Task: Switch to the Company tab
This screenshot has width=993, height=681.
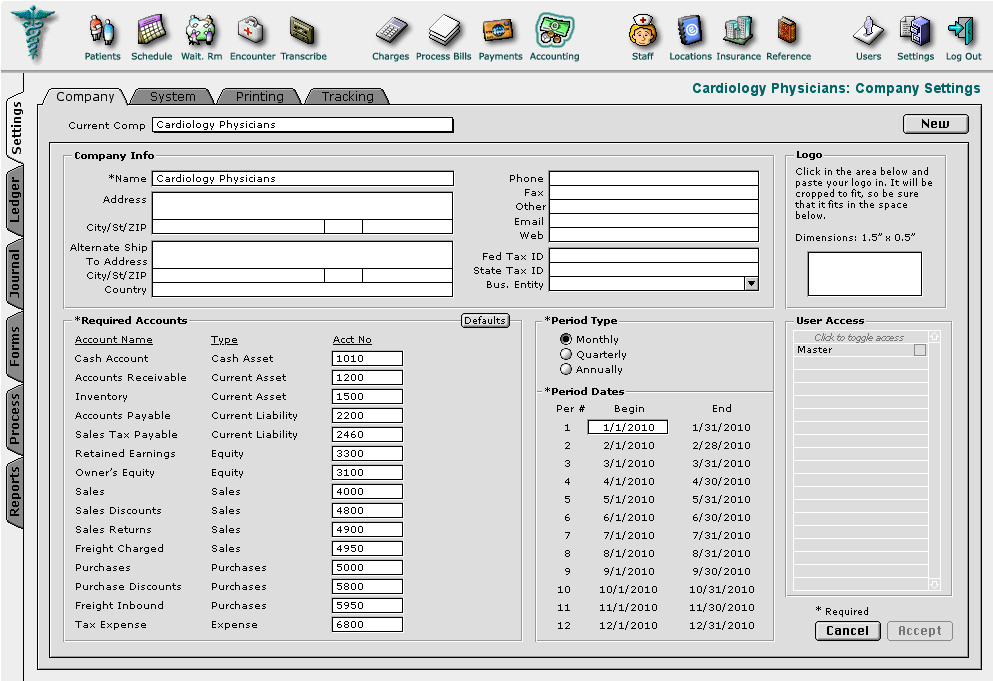Action: click(x=85, y=96)
